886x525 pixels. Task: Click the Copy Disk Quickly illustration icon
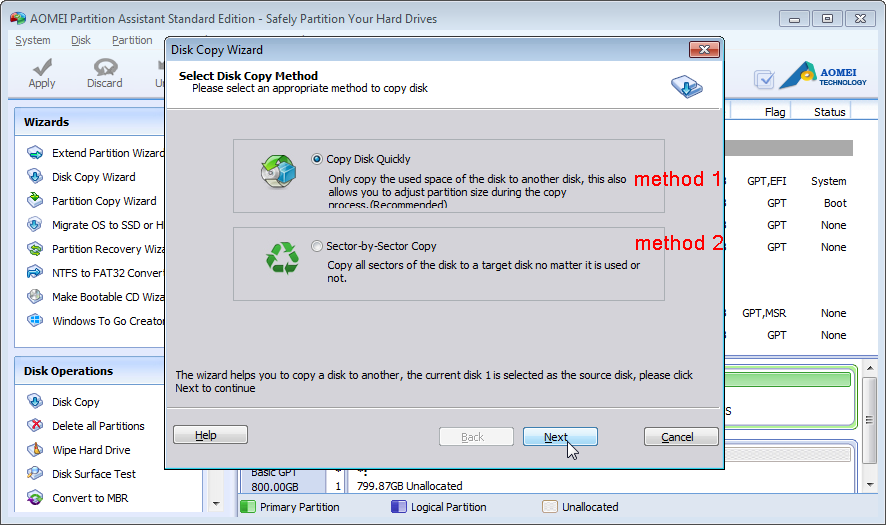pyautogui.click(x=278, y=172)
